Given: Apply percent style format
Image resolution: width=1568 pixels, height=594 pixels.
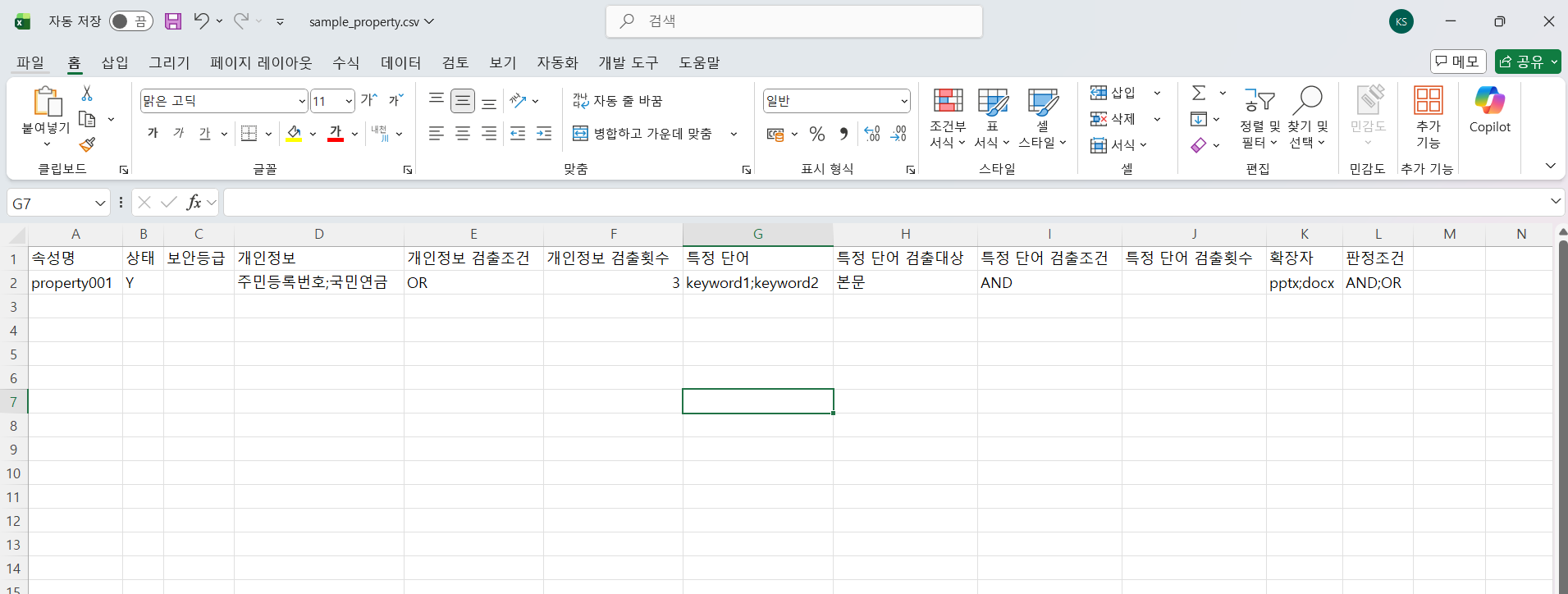Looking at the screenshot, I should point(817,134).
